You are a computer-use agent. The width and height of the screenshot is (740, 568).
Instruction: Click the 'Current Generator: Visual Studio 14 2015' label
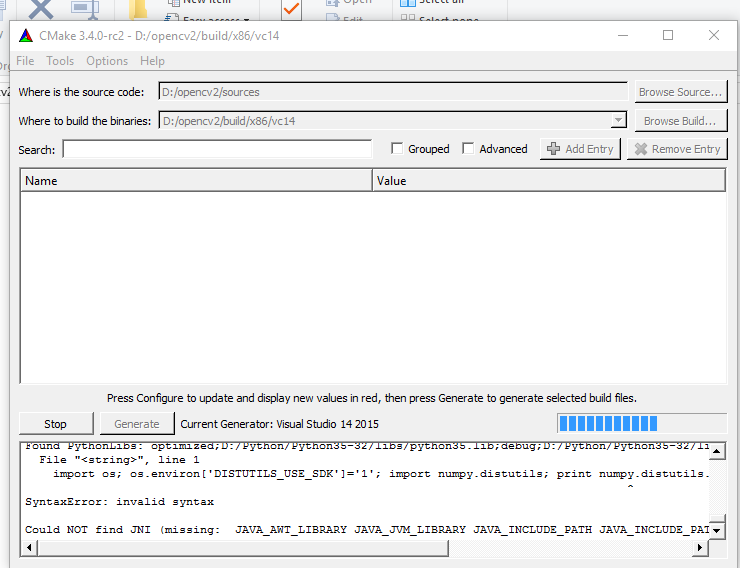coord(279,424)
